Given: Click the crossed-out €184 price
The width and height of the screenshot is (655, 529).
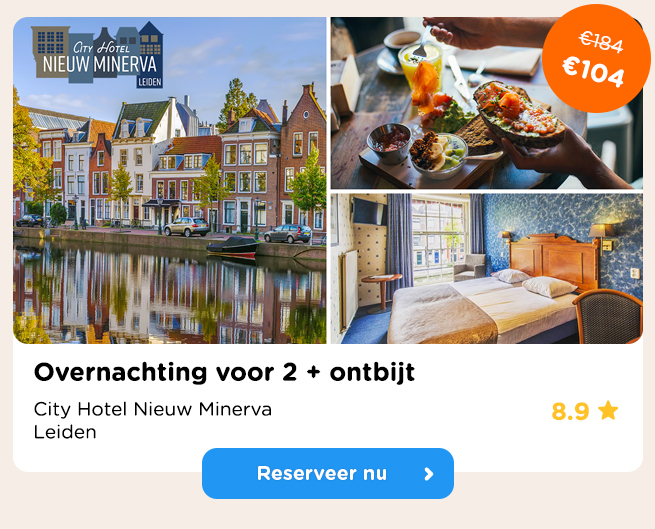Looking at the screenshot, I should [x=601, y=42].
